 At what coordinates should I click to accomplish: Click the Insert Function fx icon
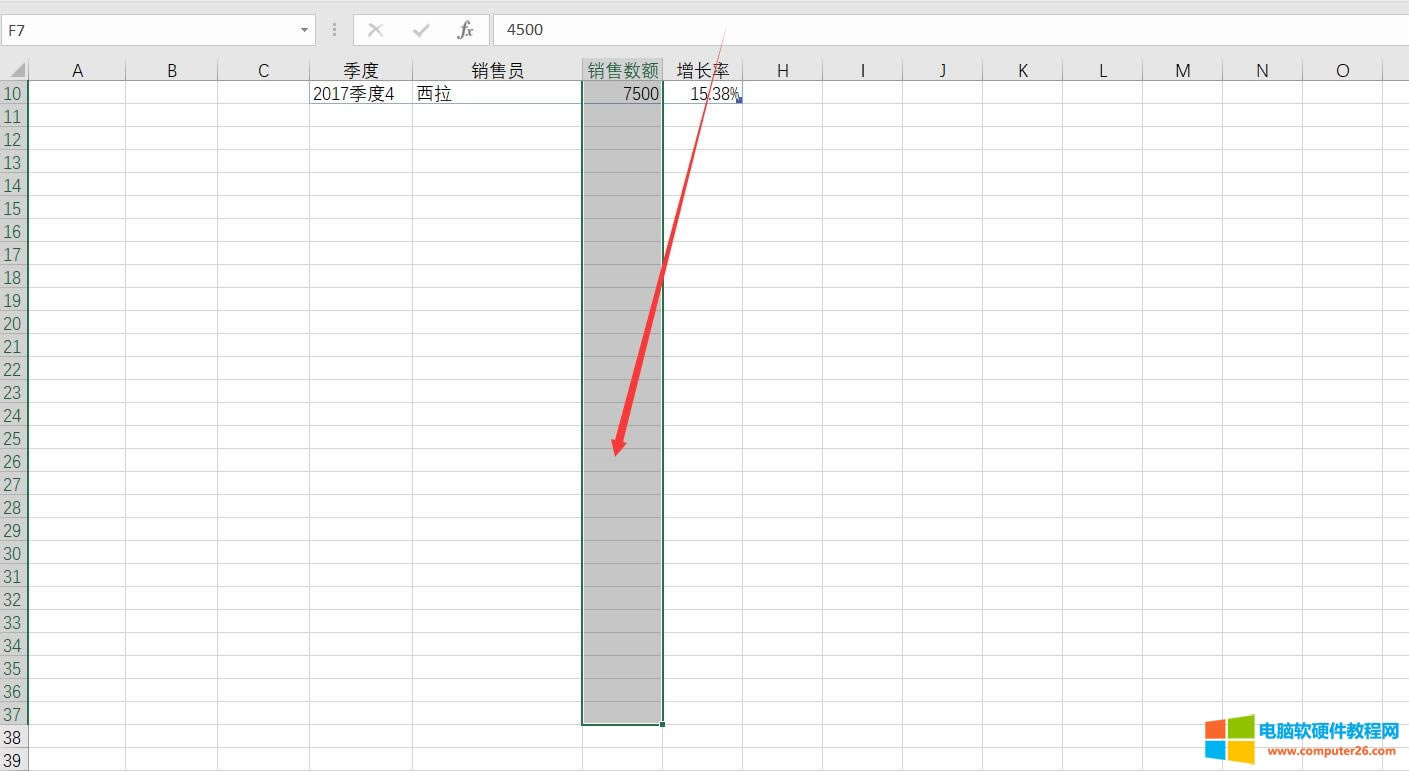coord(464,29)
